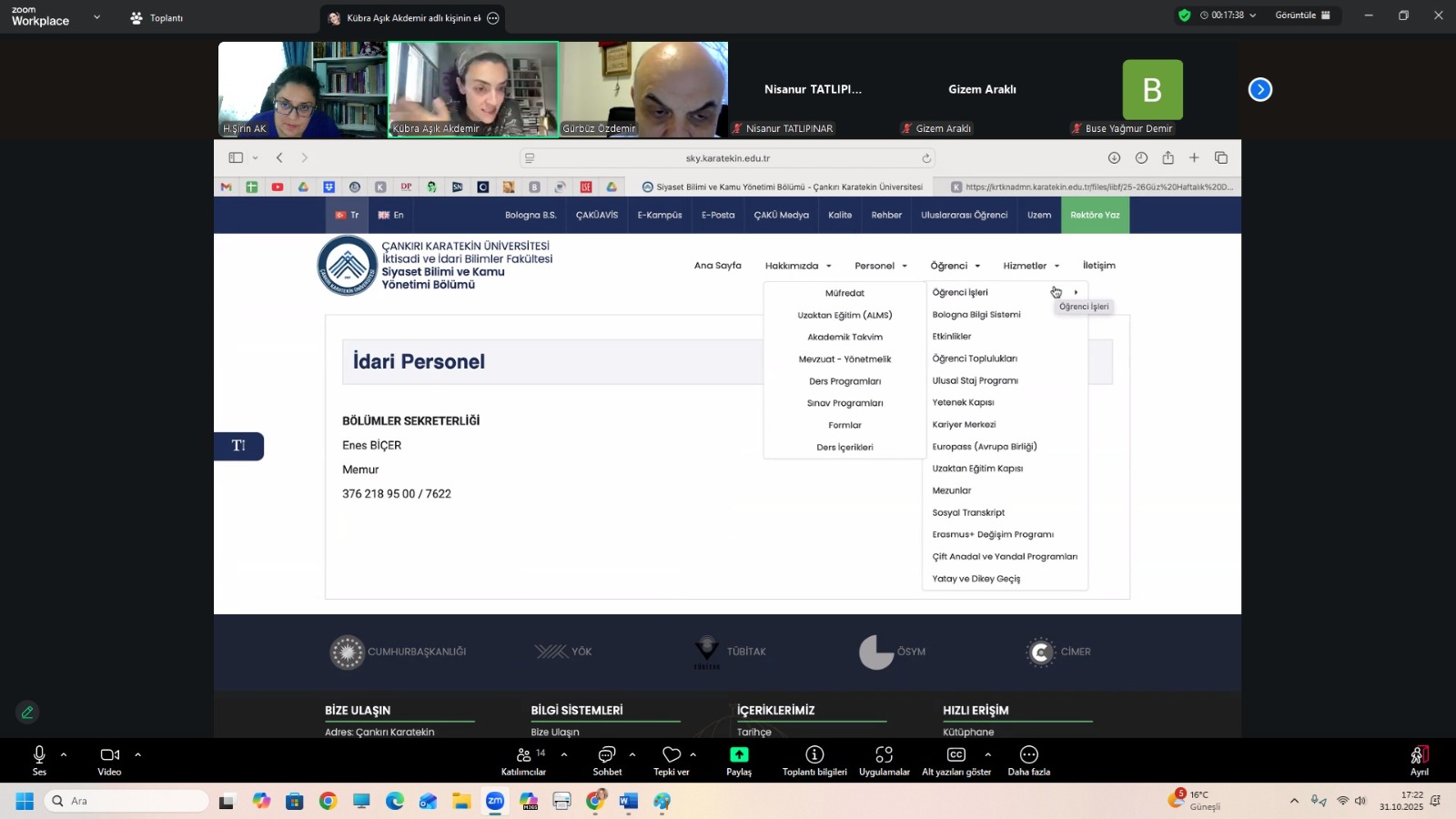Open the Sohbet chat panel
This screenshot has width=1456, height=819.
click(607, 761)
